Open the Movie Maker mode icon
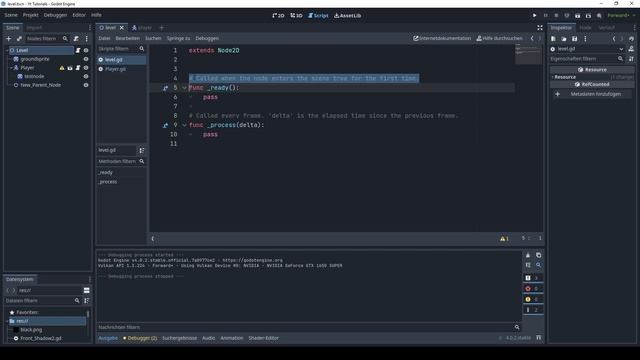The width and height of the screenshot is (640, 360). pos(599,16)
